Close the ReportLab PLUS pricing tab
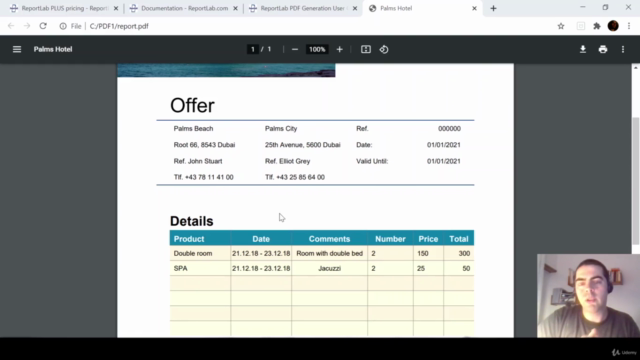The height and width of the screenshot is (360, 640). coord(116,8)
